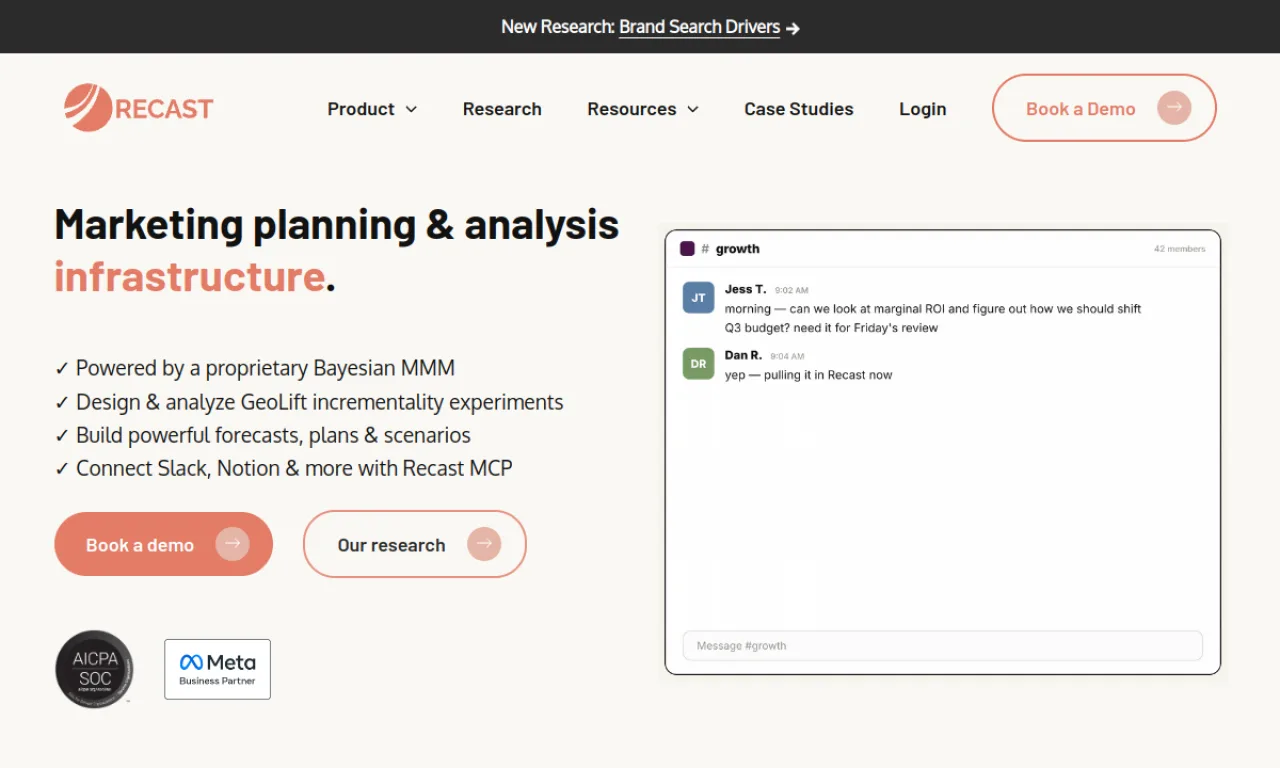Expand the Resources menu chevron
The image size is (1280, 768).
coord(693,109)
